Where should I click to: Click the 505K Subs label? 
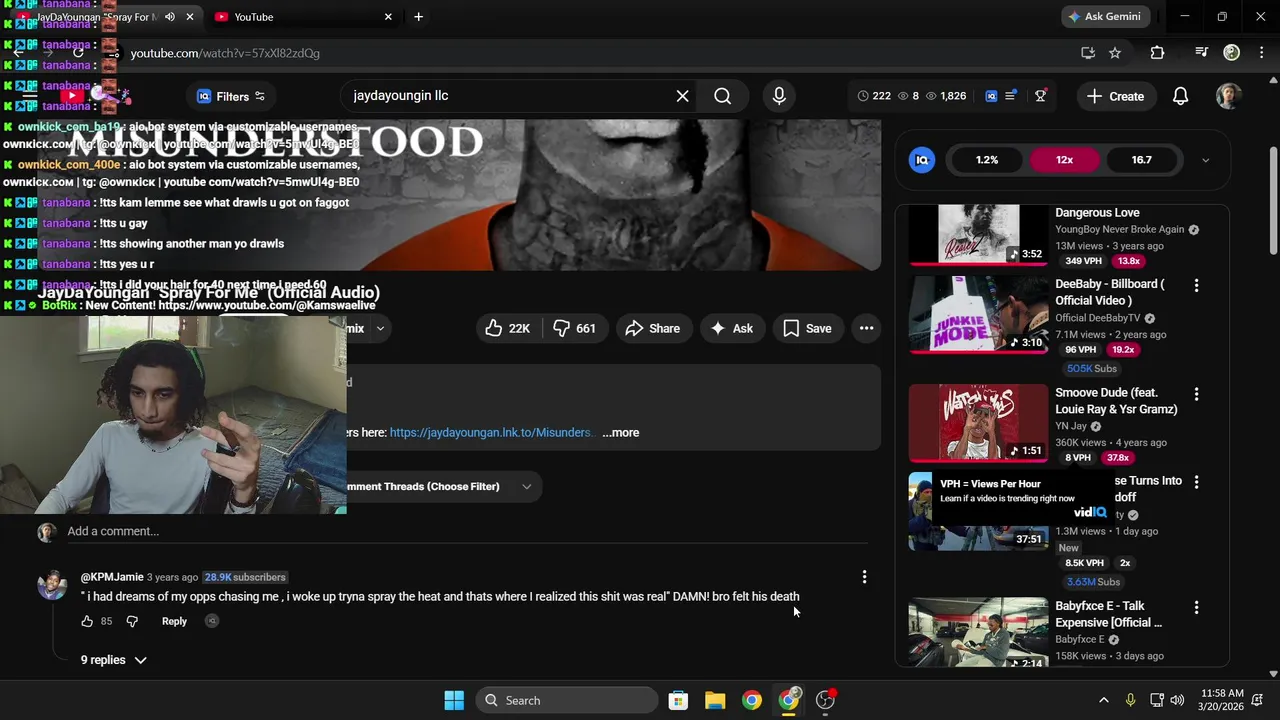coord(1091,369)
